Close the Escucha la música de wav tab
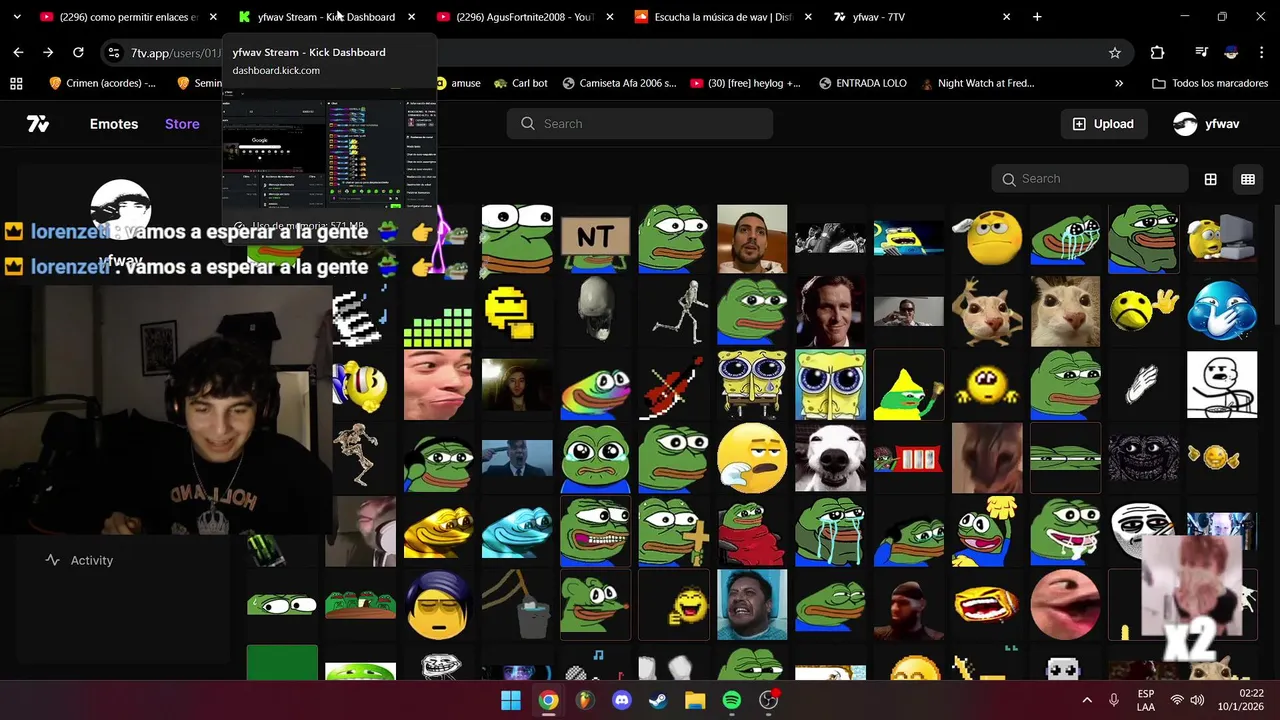1280x720 pixels. click(x=808, y=17)
